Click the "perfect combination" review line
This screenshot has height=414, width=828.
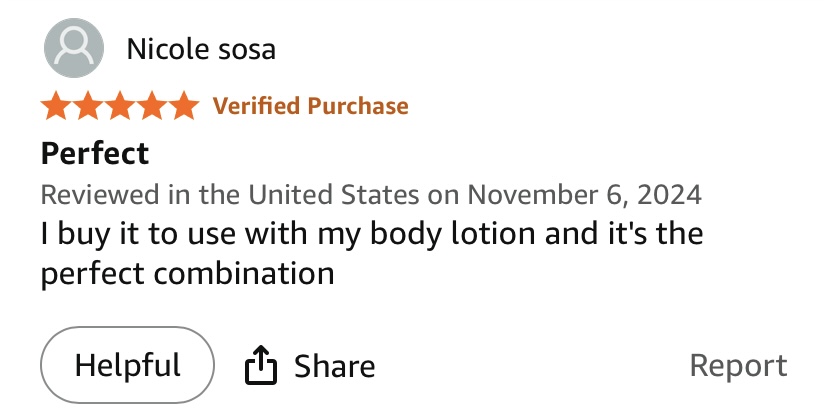(x=188, y=272)
